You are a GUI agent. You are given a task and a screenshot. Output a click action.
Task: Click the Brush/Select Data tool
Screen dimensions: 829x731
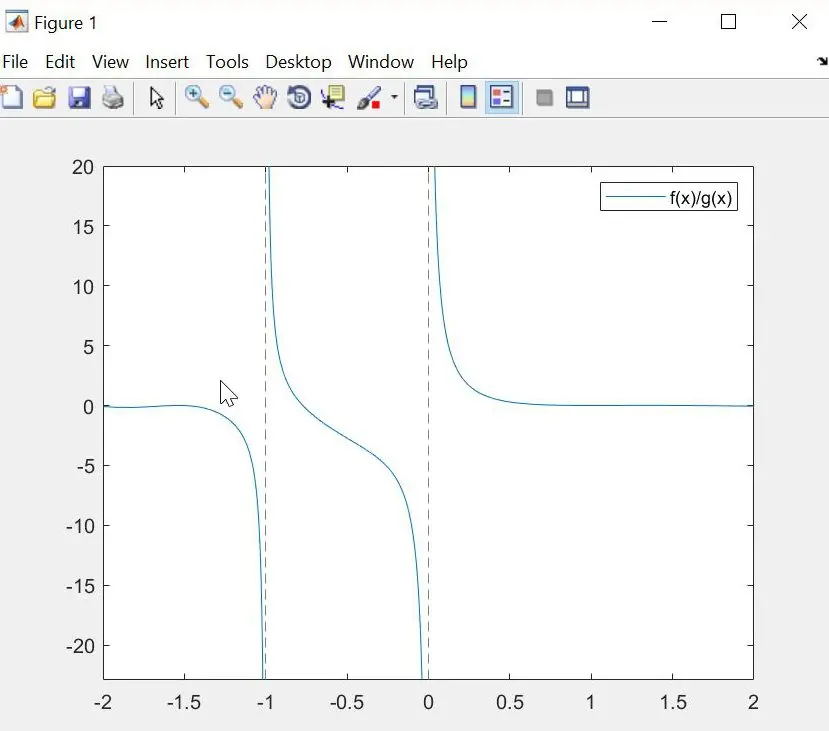pos(368,97)
